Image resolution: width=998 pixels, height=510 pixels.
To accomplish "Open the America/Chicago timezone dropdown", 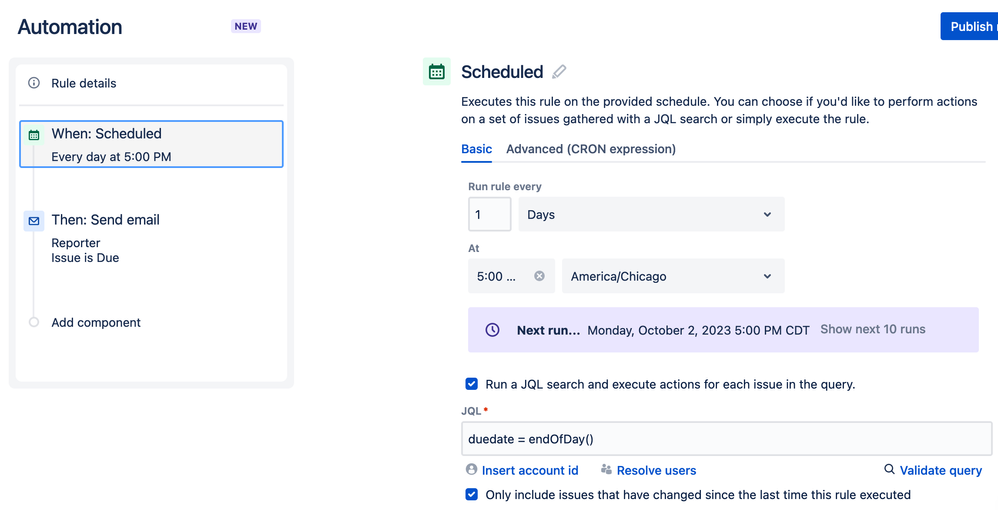I will 673,276.
